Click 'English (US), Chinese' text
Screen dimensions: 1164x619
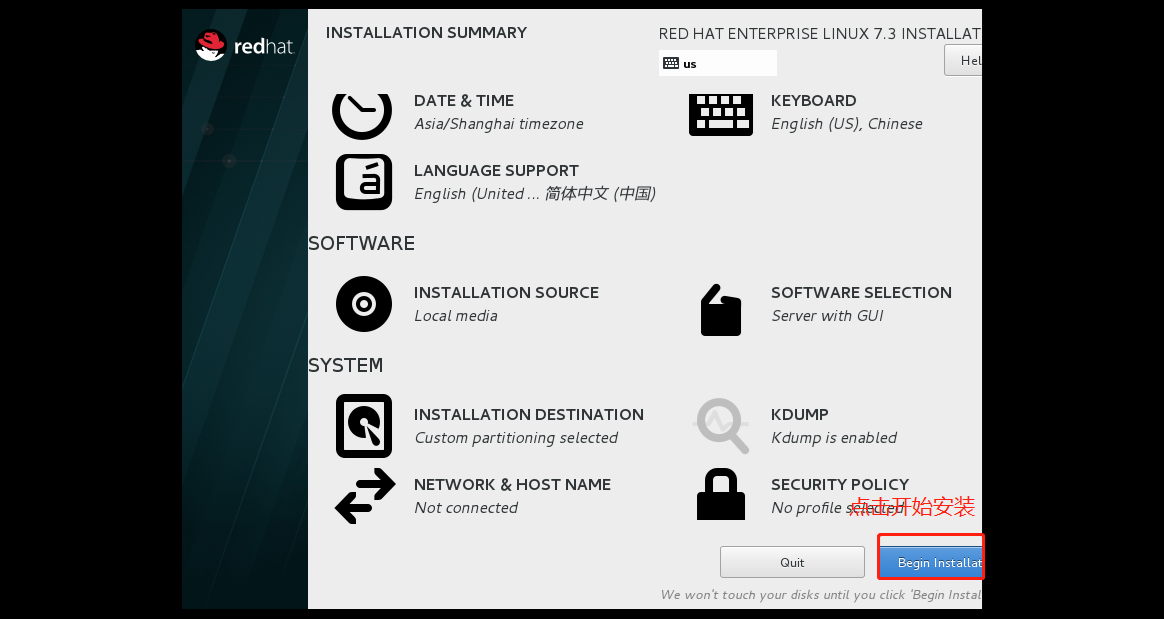[x=846, y=124]
